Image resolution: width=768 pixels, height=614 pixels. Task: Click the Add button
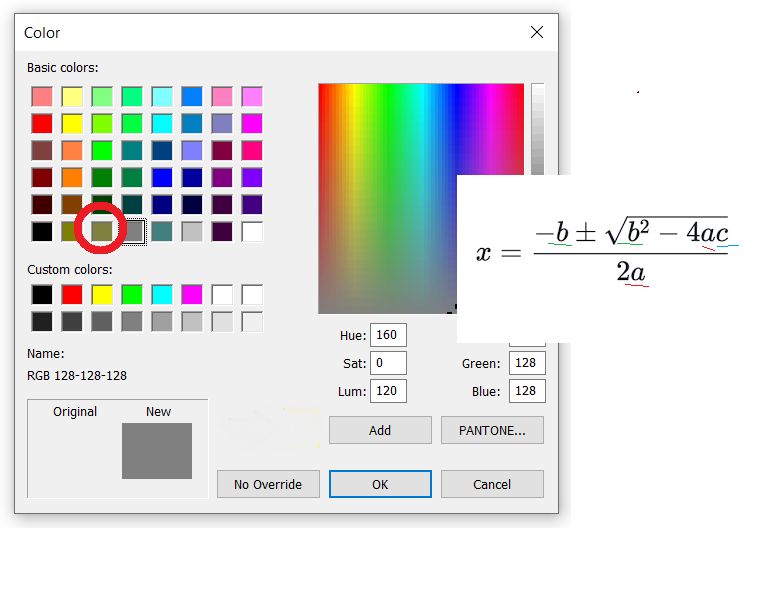tap(380, 430)
